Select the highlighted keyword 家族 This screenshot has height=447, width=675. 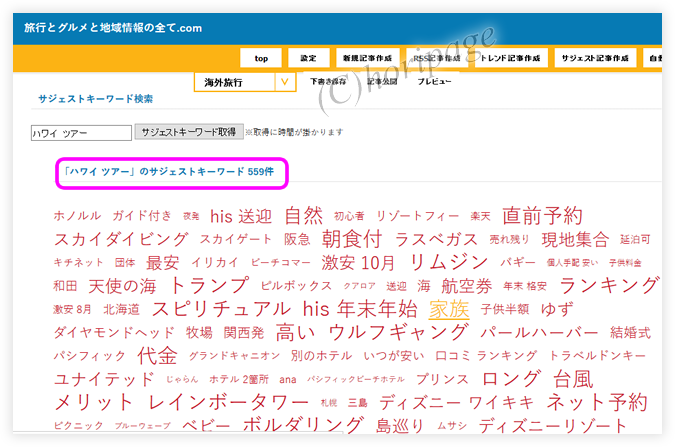pos(449,309)
